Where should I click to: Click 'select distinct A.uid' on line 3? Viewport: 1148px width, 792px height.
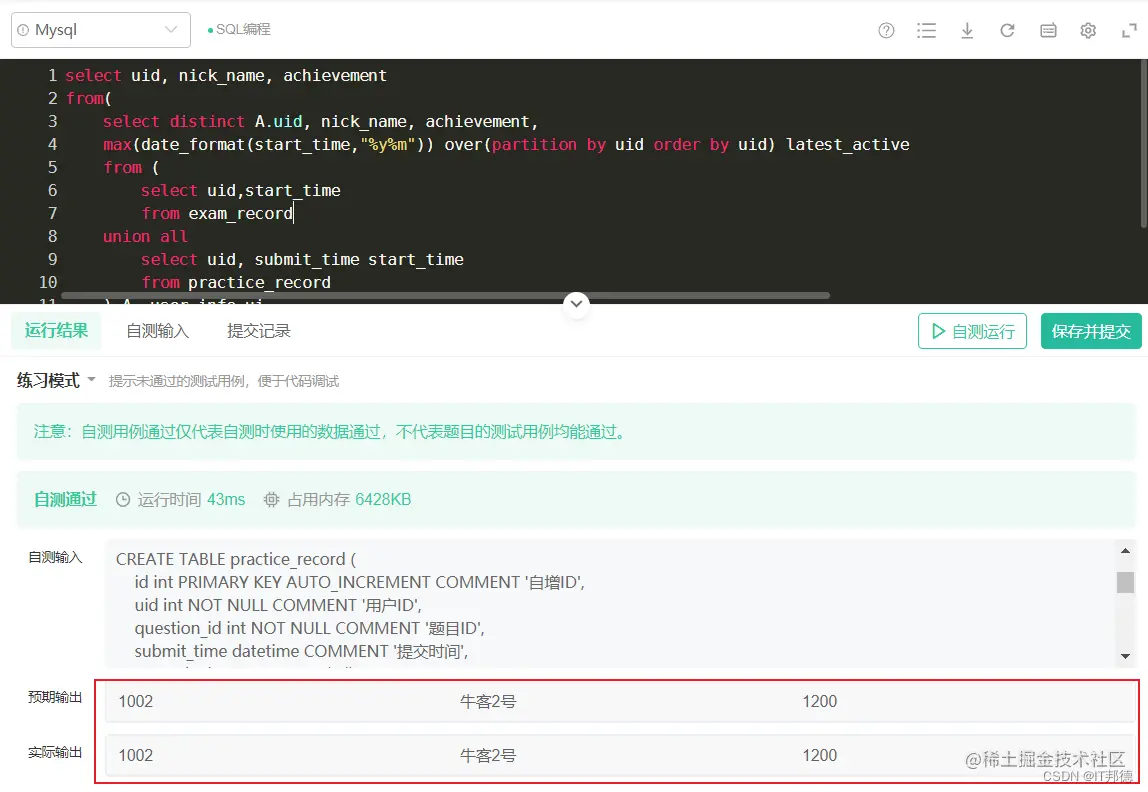203,122
